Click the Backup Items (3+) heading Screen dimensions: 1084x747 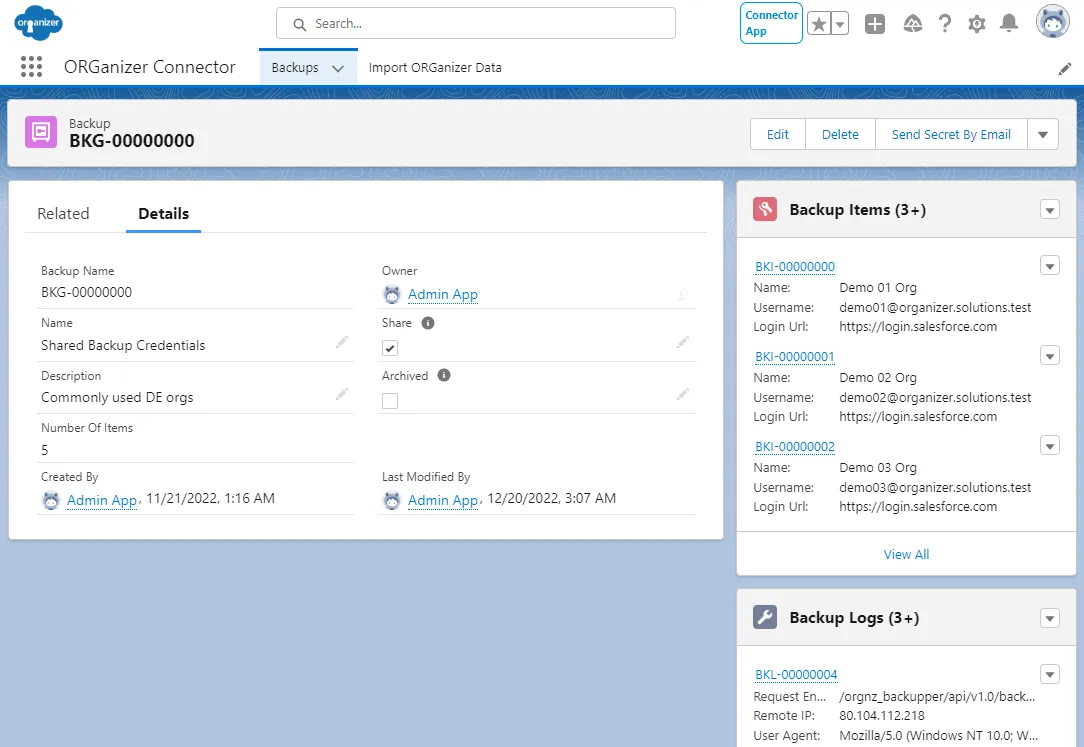tap(857, 209)
